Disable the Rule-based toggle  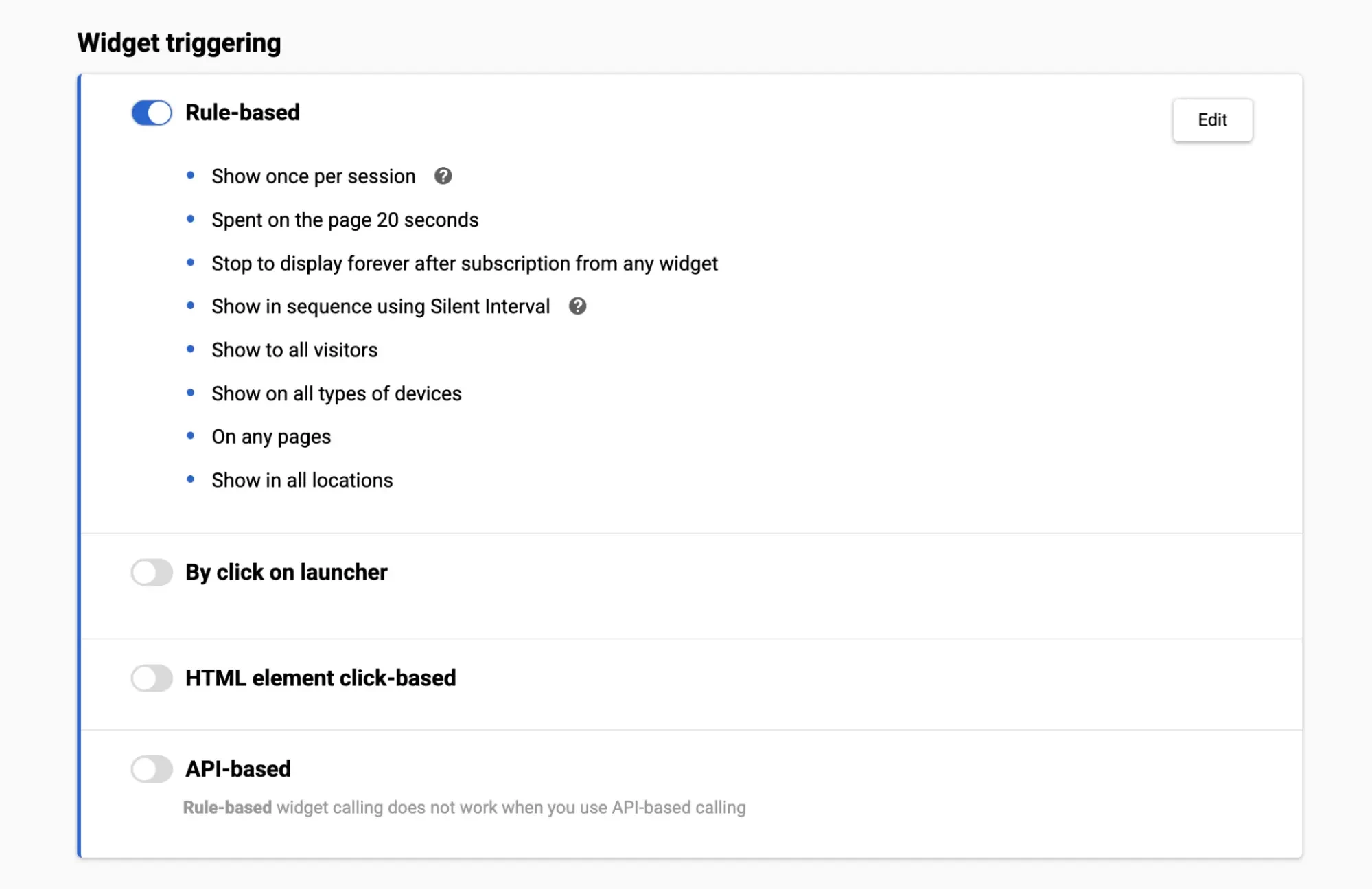[152, 113]
